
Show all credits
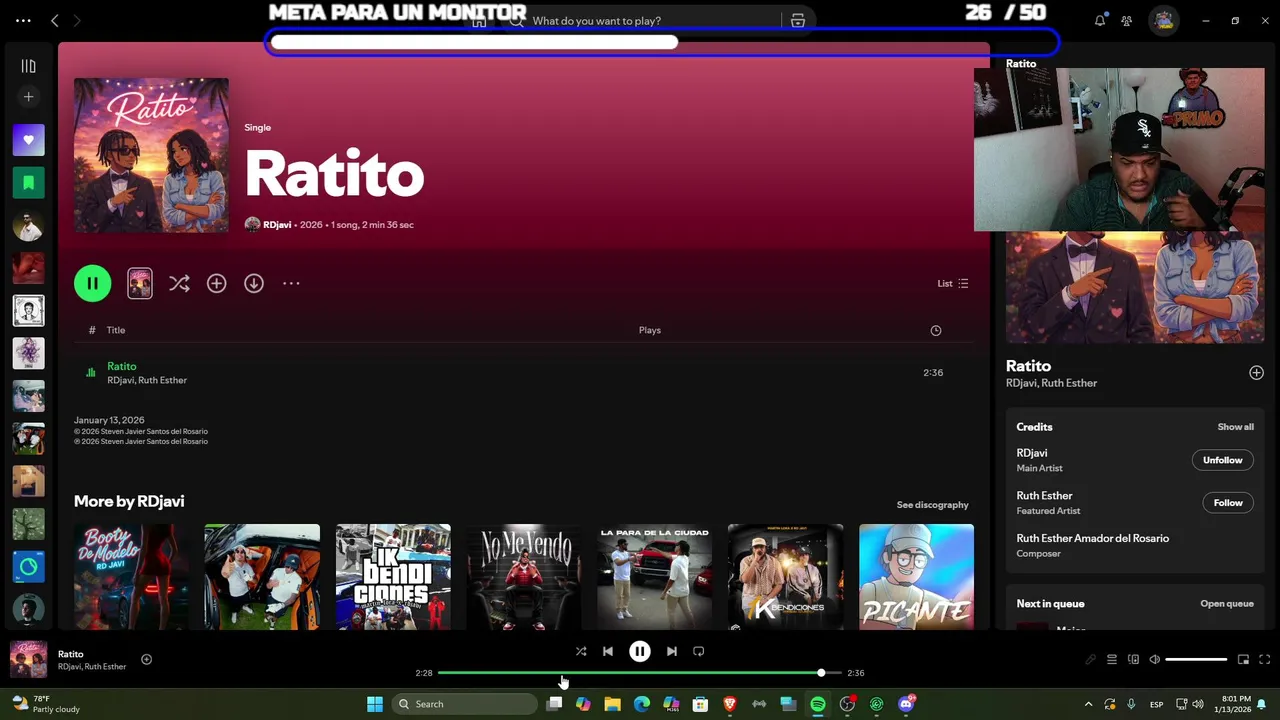click(1235, 427)
